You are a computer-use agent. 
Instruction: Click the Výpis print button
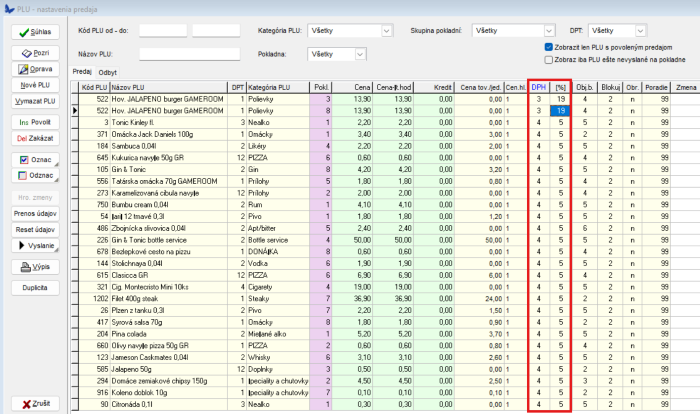[x=35, y=267]
